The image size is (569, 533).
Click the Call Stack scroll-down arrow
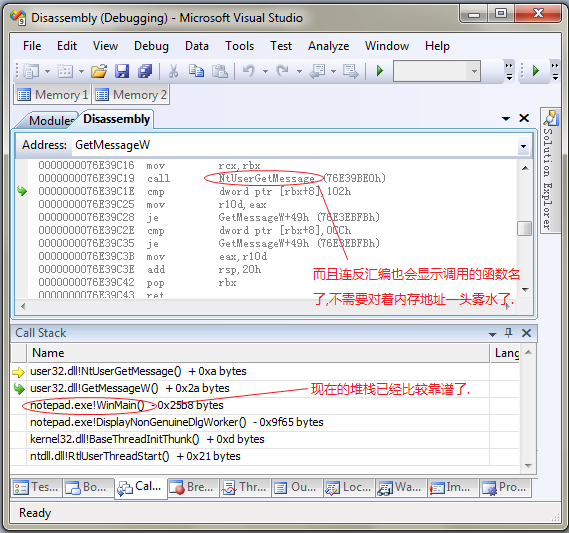pyautogui.click(x=528, y=466)
